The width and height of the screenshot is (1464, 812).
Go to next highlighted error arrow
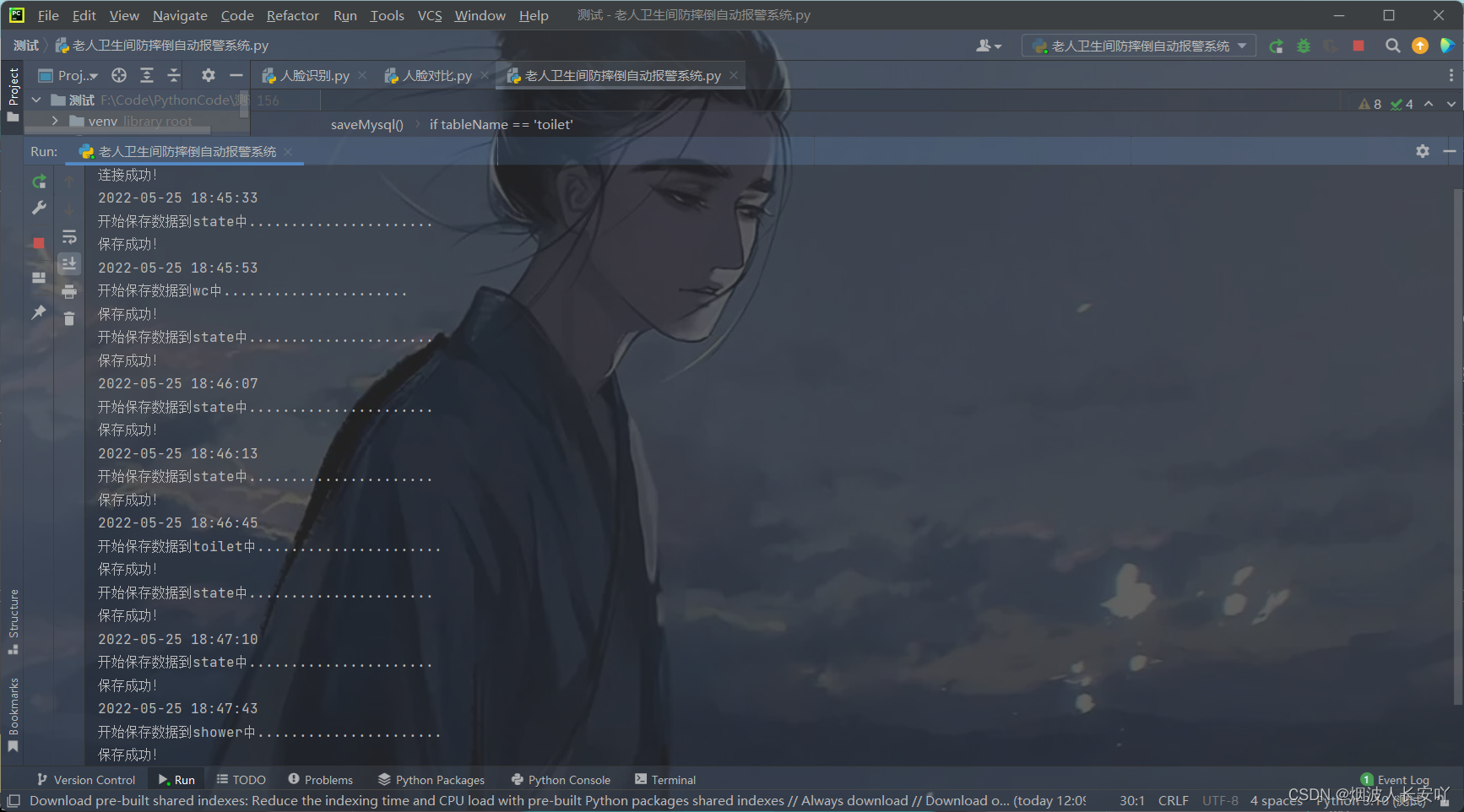[1451, 104]
